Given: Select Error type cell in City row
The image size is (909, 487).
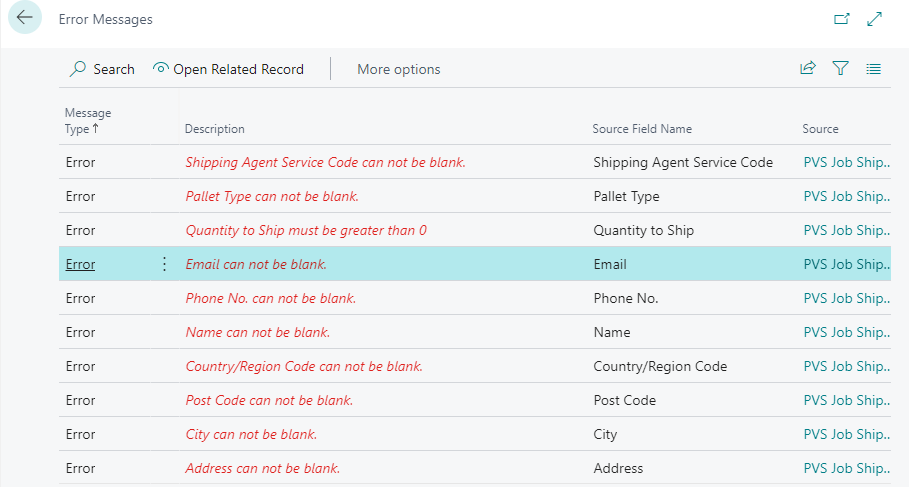Looking at the screenshot, I should [80, 434].
